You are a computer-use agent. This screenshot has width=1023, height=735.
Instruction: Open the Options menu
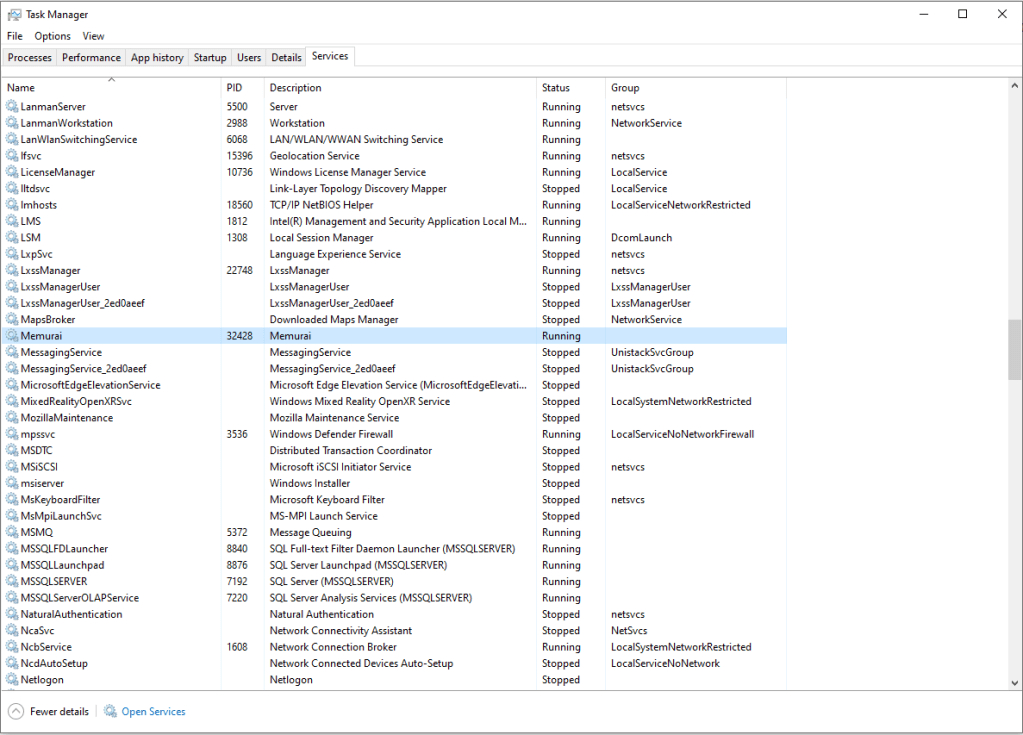[53, 36]
